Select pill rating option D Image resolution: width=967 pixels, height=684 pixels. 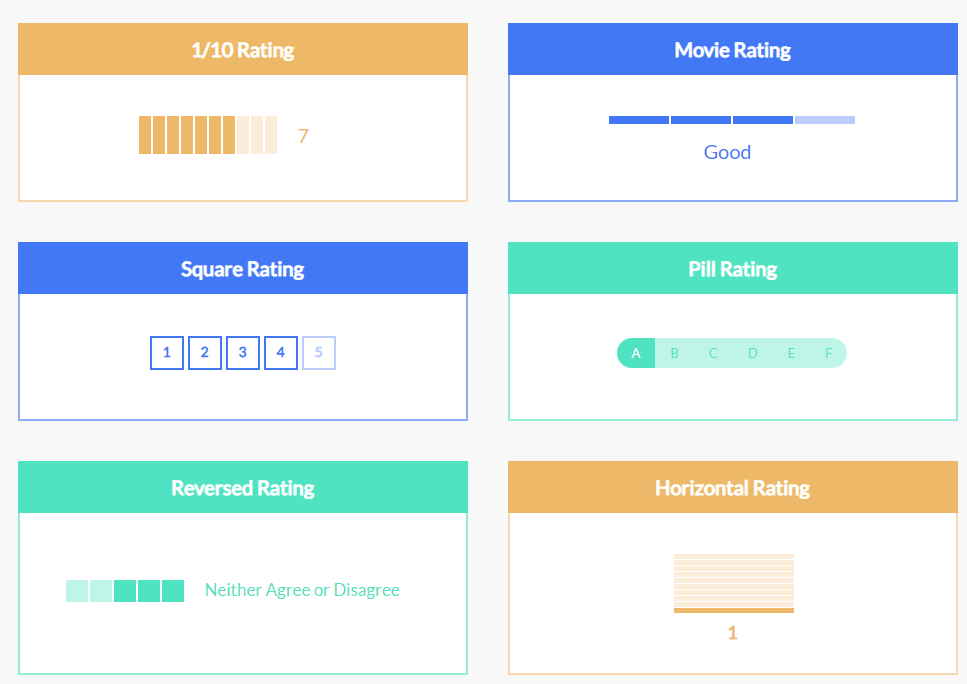tap(752, 353)
